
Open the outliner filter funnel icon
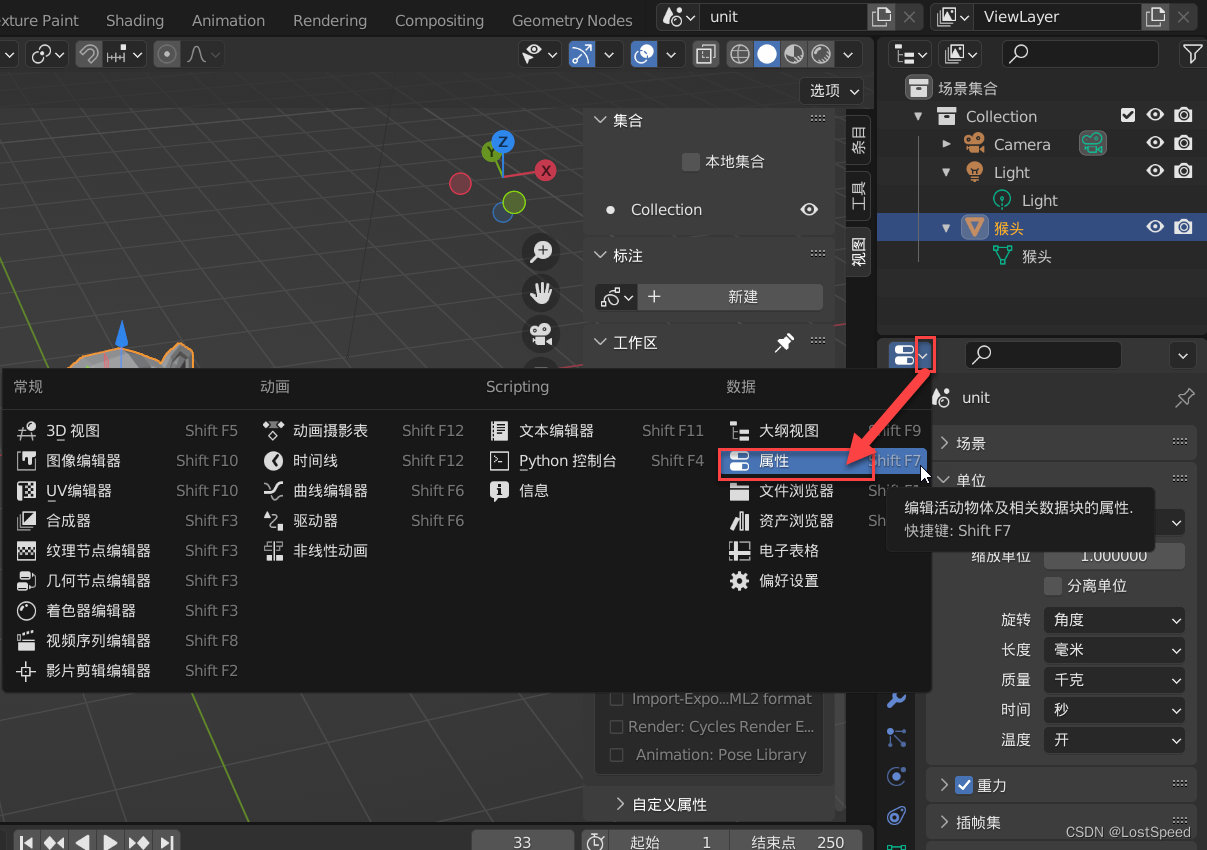tap(1193, 53)
